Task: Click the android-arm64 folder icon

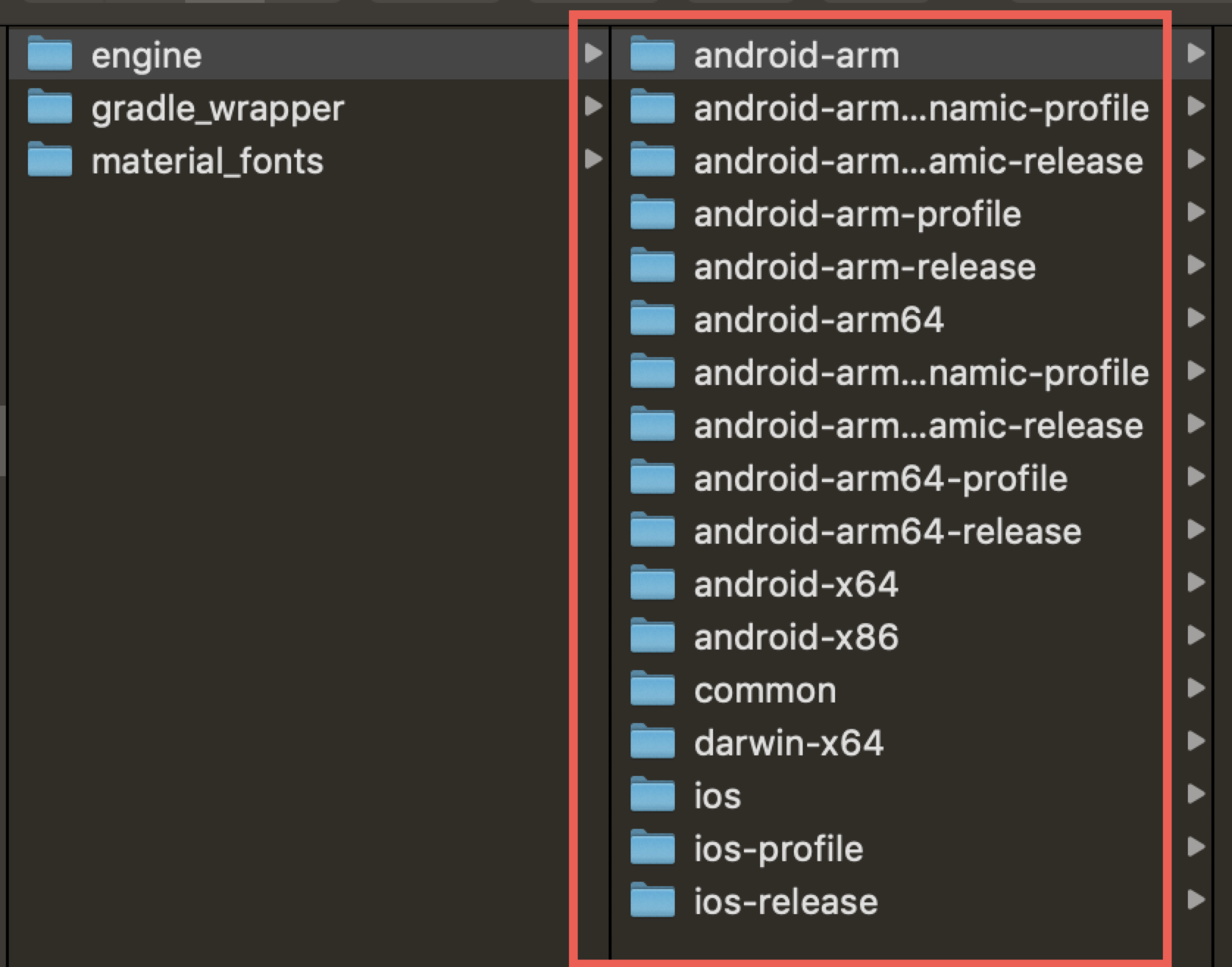Action: tap(653, 318)
